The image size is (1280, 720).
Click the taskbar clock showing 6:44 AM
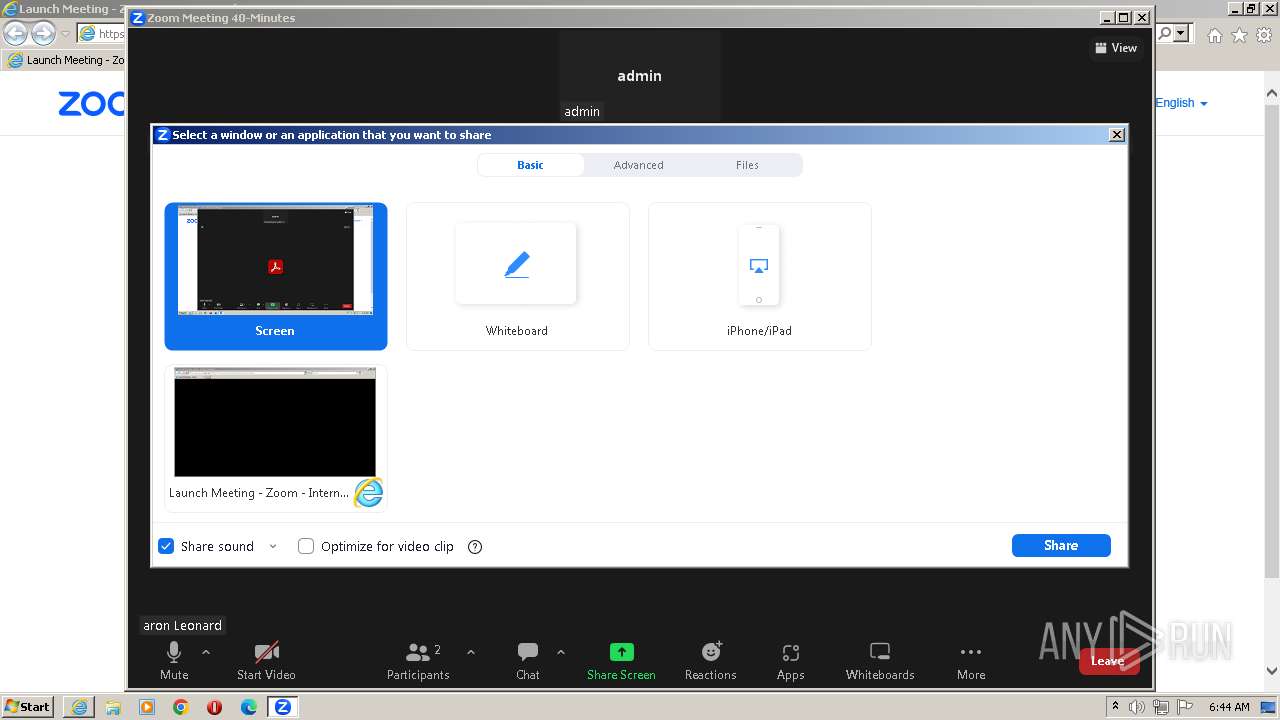click(1229, 707)
